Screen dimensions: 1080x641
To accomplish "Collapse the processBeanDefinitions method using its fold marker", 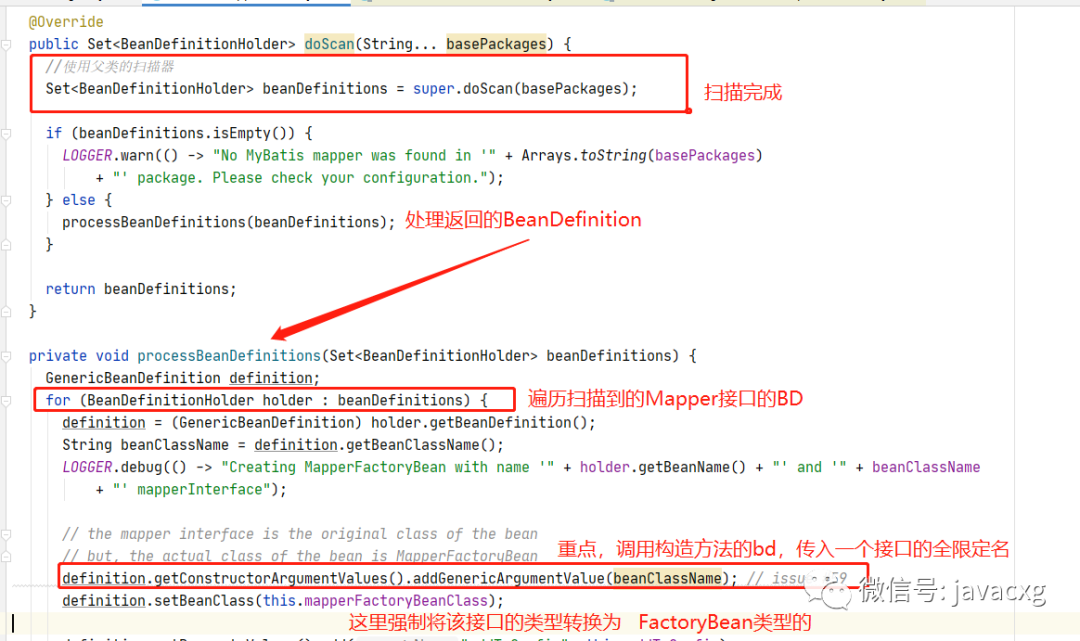I will (6, 357).
